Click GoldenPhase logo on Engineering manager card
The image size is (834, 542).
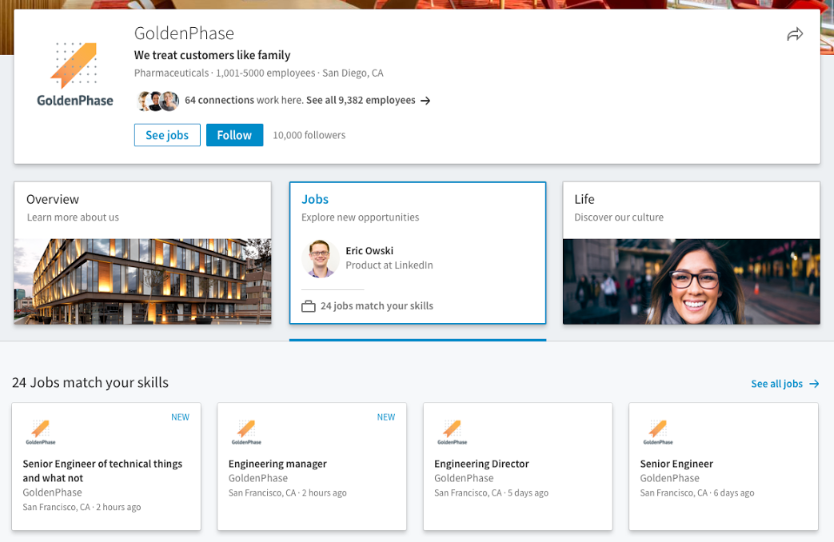coord(246,432)
